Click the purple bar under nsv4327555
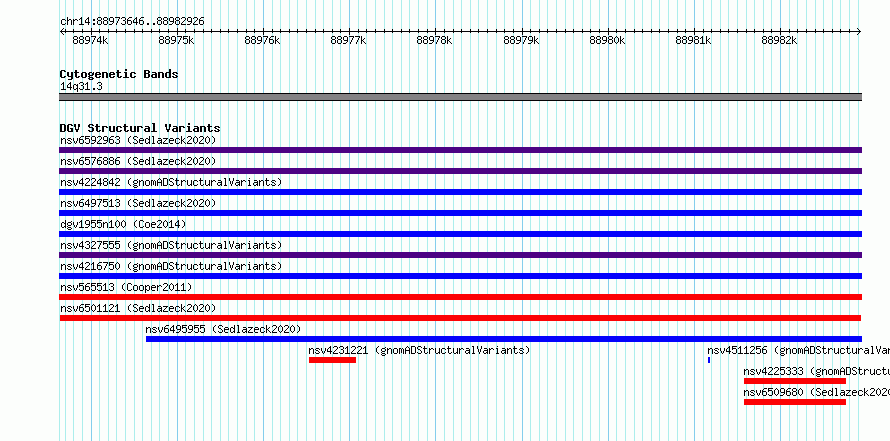 pyautogui.click(x=460, y=255)
